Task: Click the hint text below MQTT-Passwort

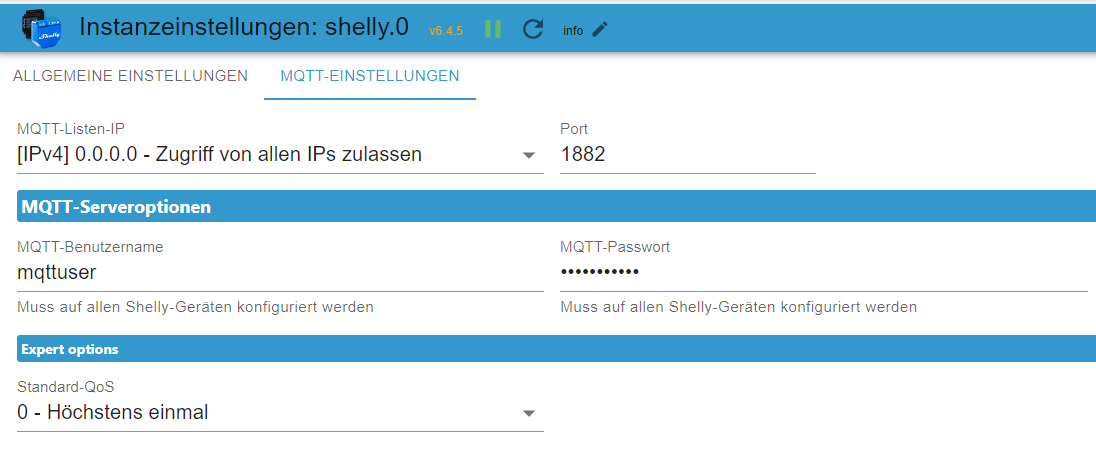Action: click(738, 307)
